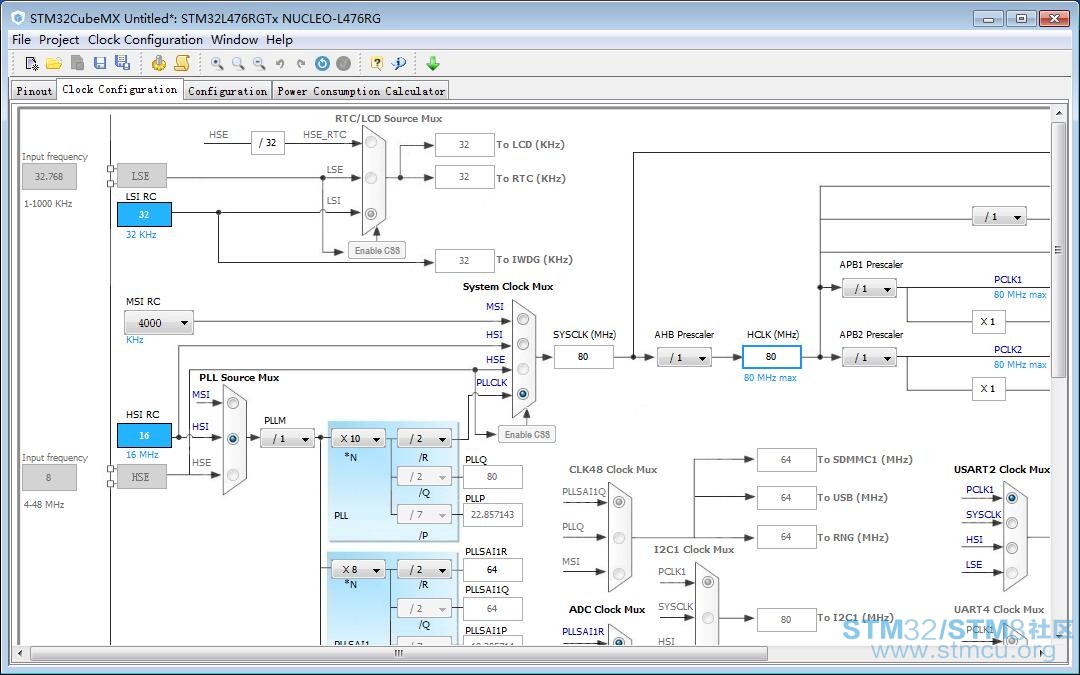
Task: Open the /1 dropdown above APB1 Prescaler
Action: [x=999, y=216]
